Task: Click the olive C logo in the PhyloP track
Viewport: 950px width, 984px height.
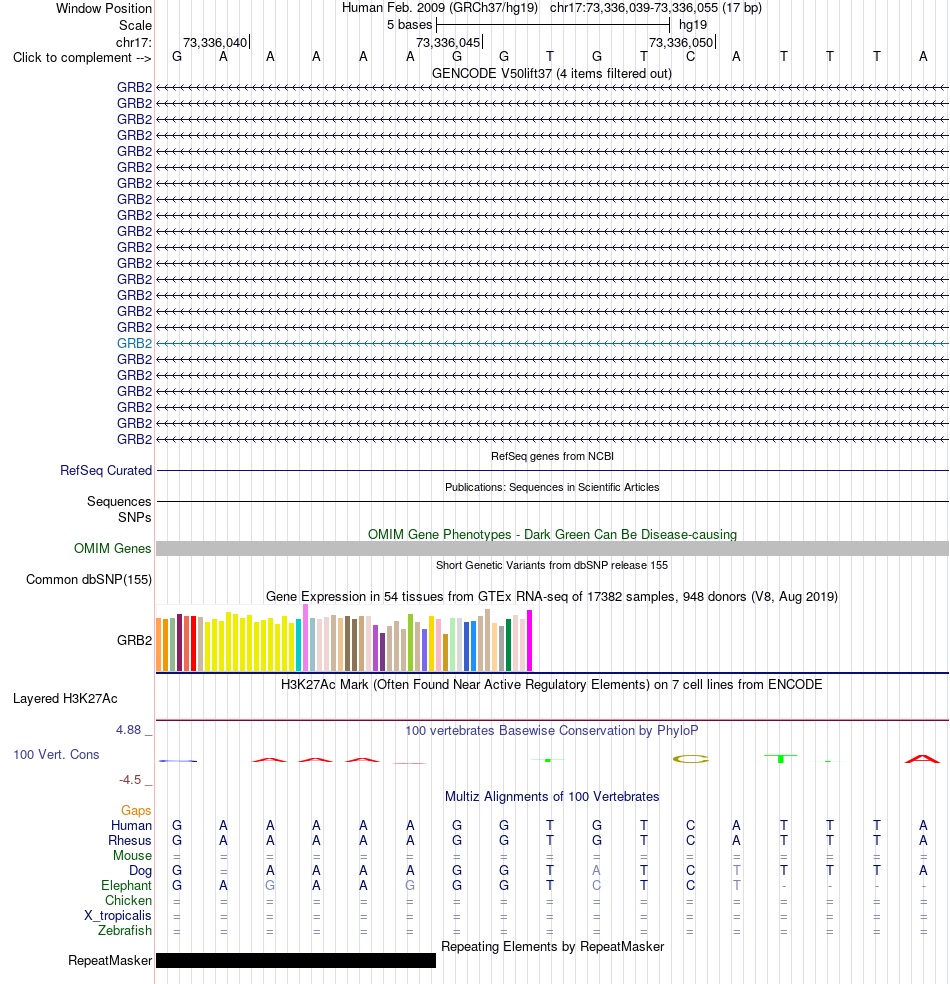Action: (690, 759)
